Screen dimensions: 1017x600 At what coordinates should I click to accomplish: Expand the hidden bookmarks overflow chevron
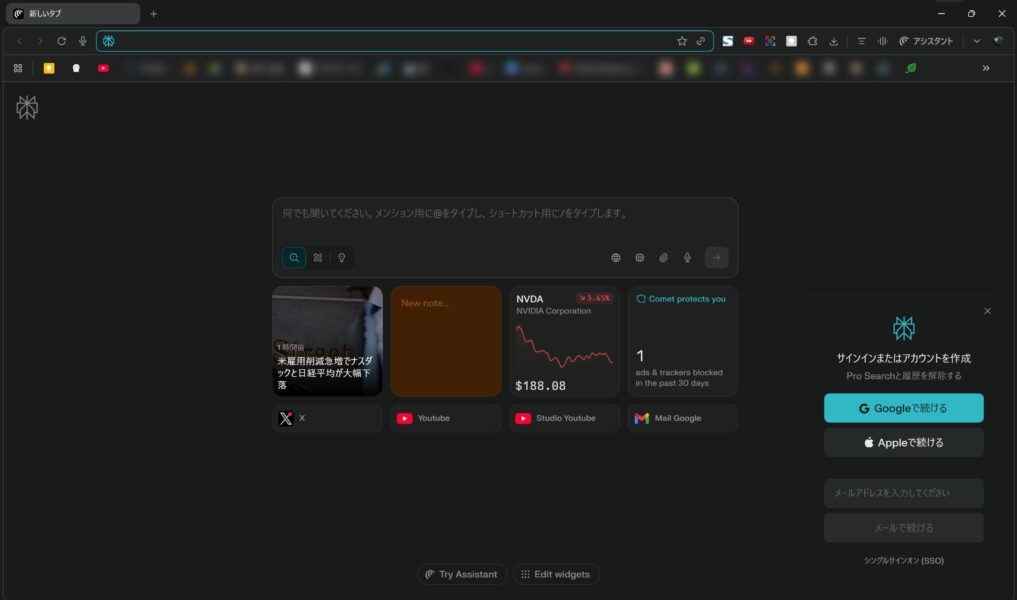(x=986, y=68)
